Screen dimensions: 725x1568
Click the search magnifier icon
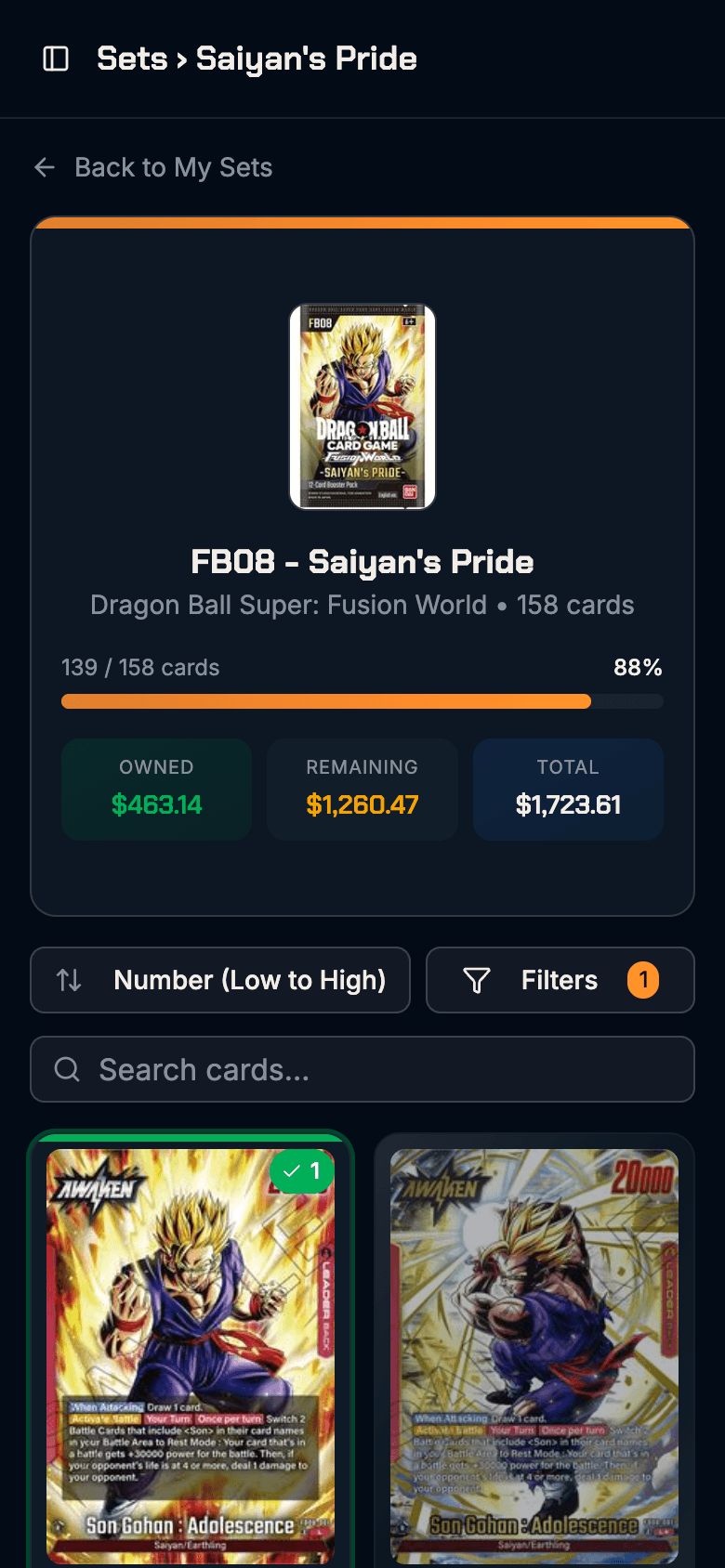click(x=67, y=1069)
